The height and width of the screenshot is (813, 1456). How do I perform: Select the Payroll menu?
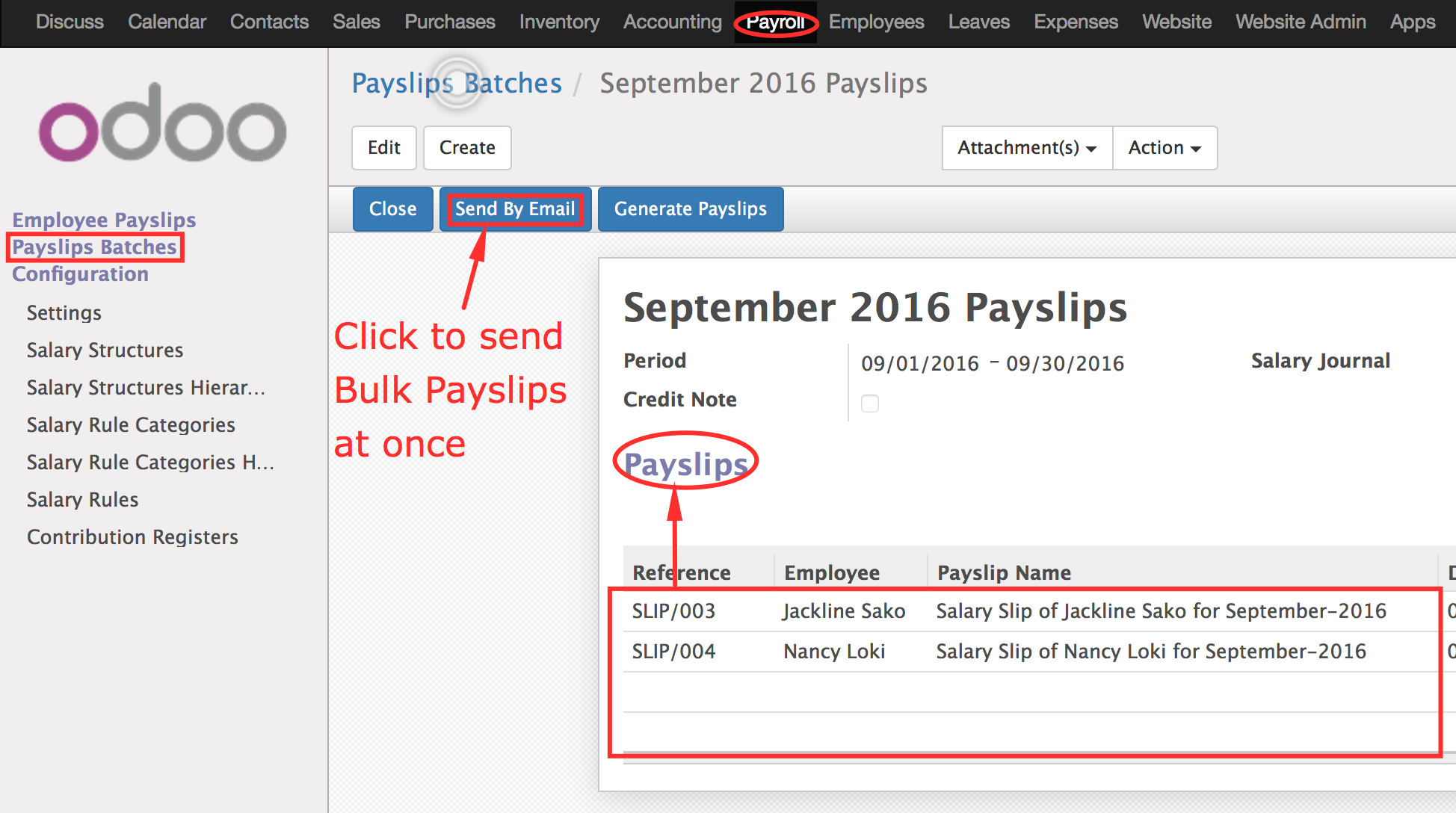(776, 22)
